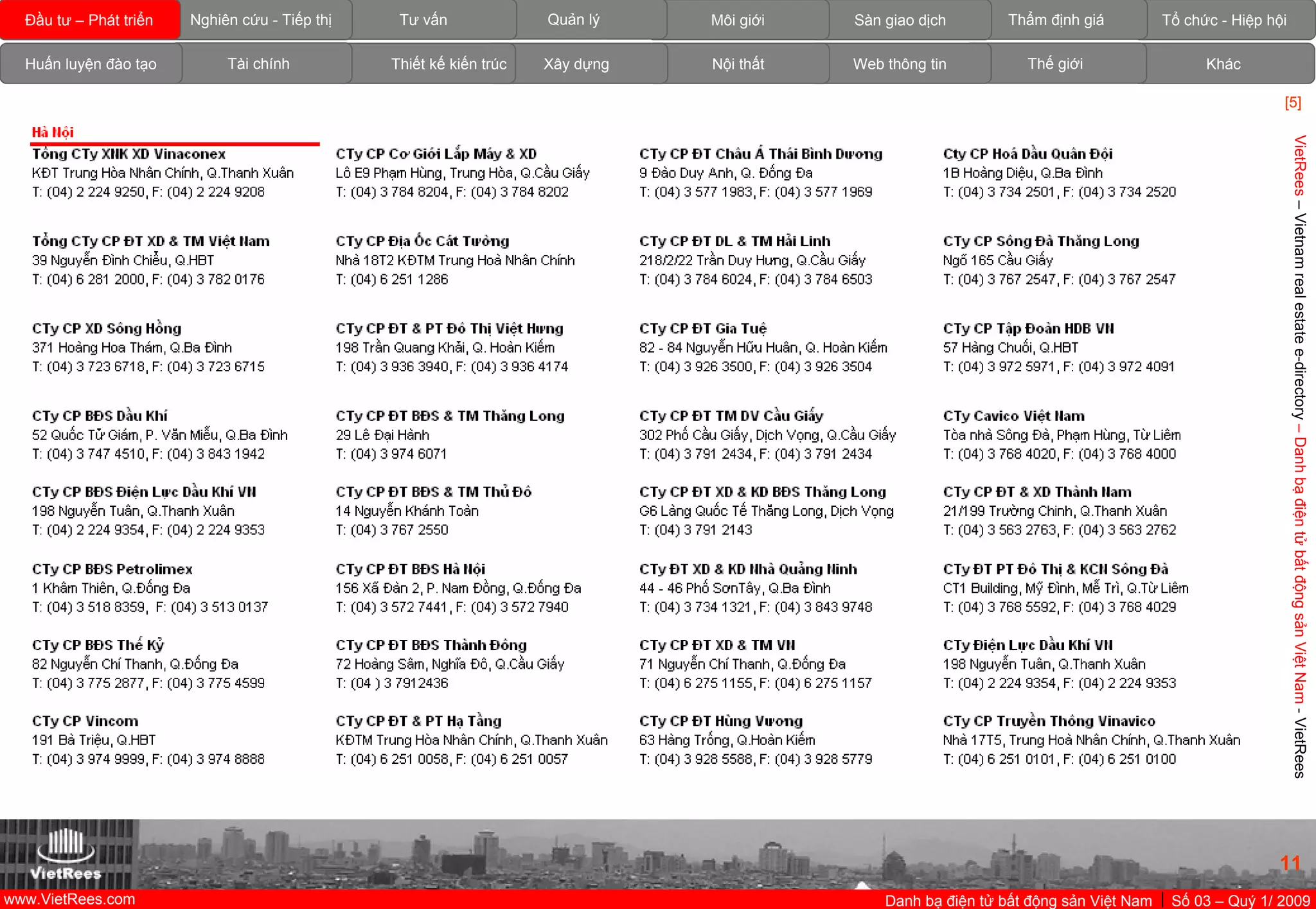Open the www.VietRees.com link
This screenshot has height=909, width=1316.
click(69, 899)
